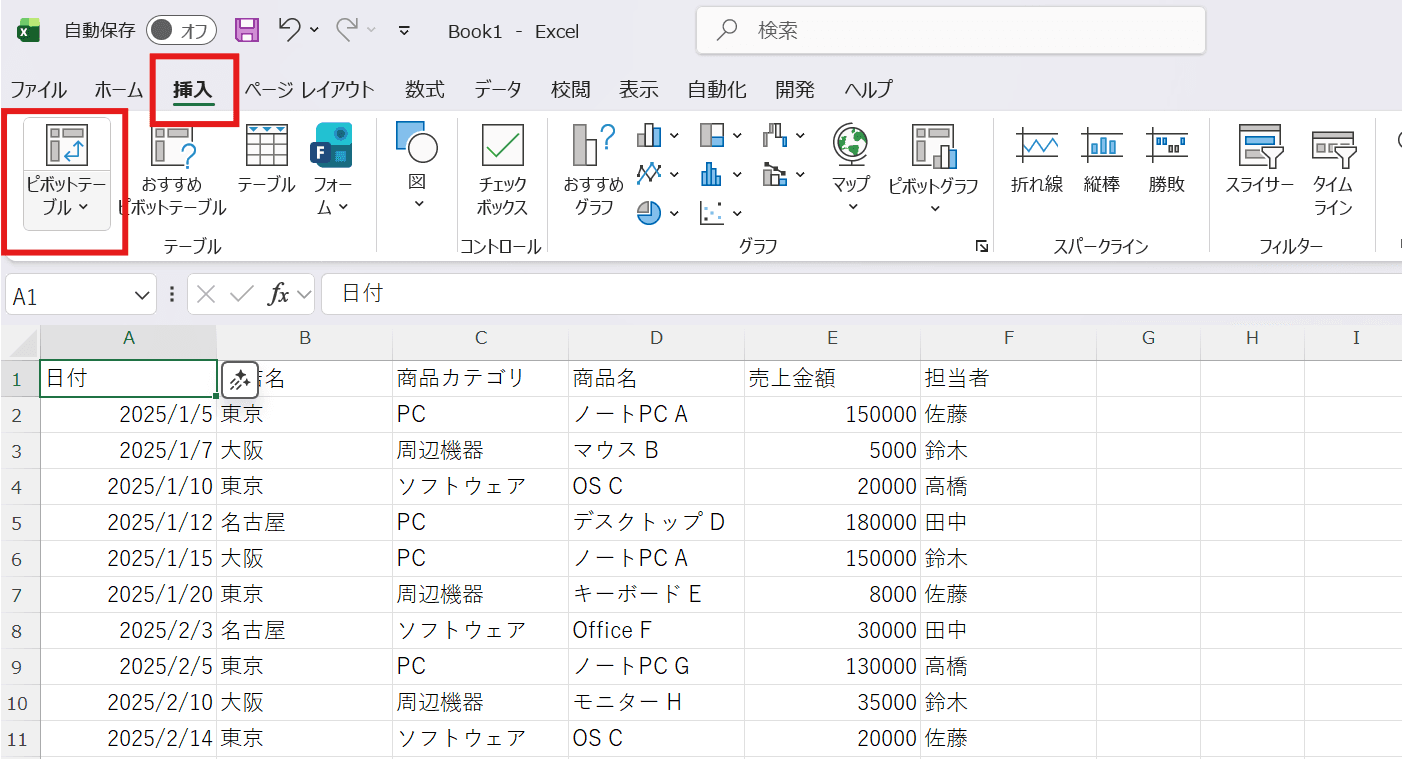This screenshot has width=1402, height=759.
Task: Expand the Name Box dropdown arrow
Action: [x=141, y=295]
